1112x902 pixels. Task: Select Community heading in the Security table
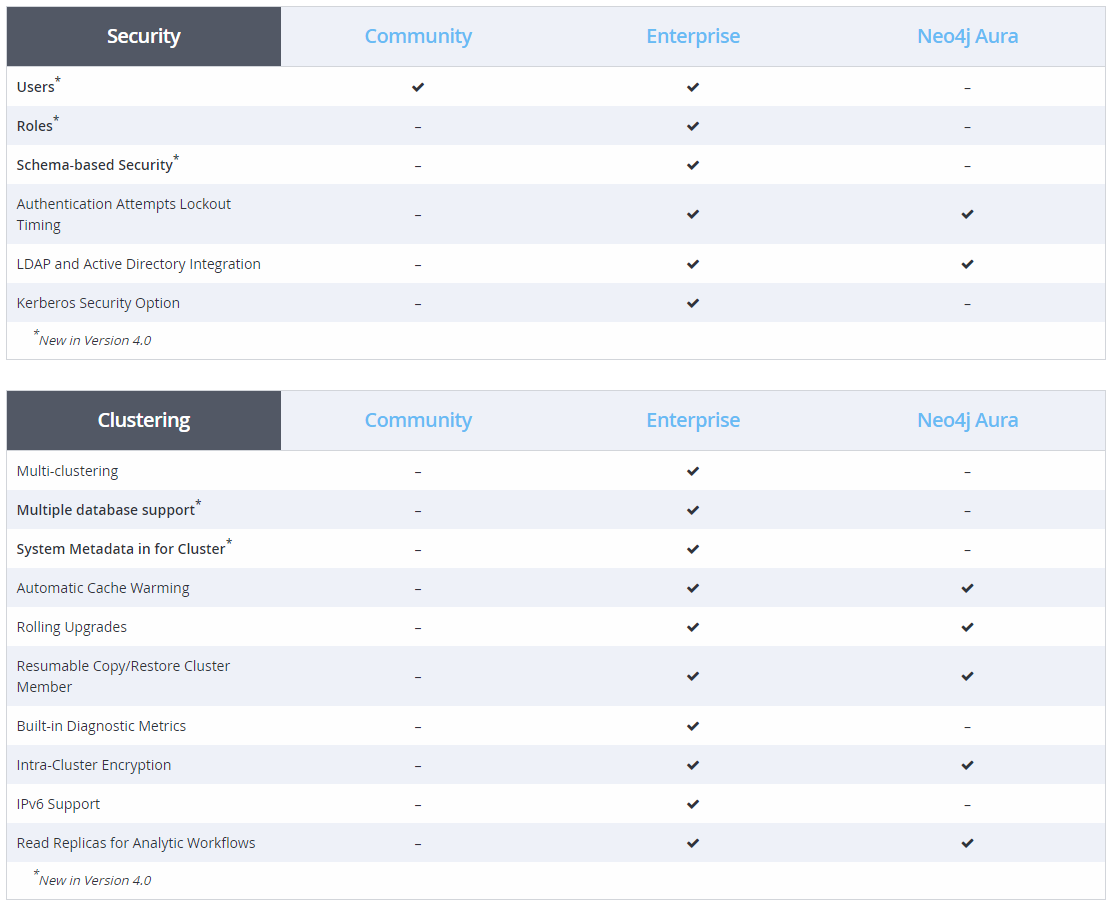coord(418,36)
